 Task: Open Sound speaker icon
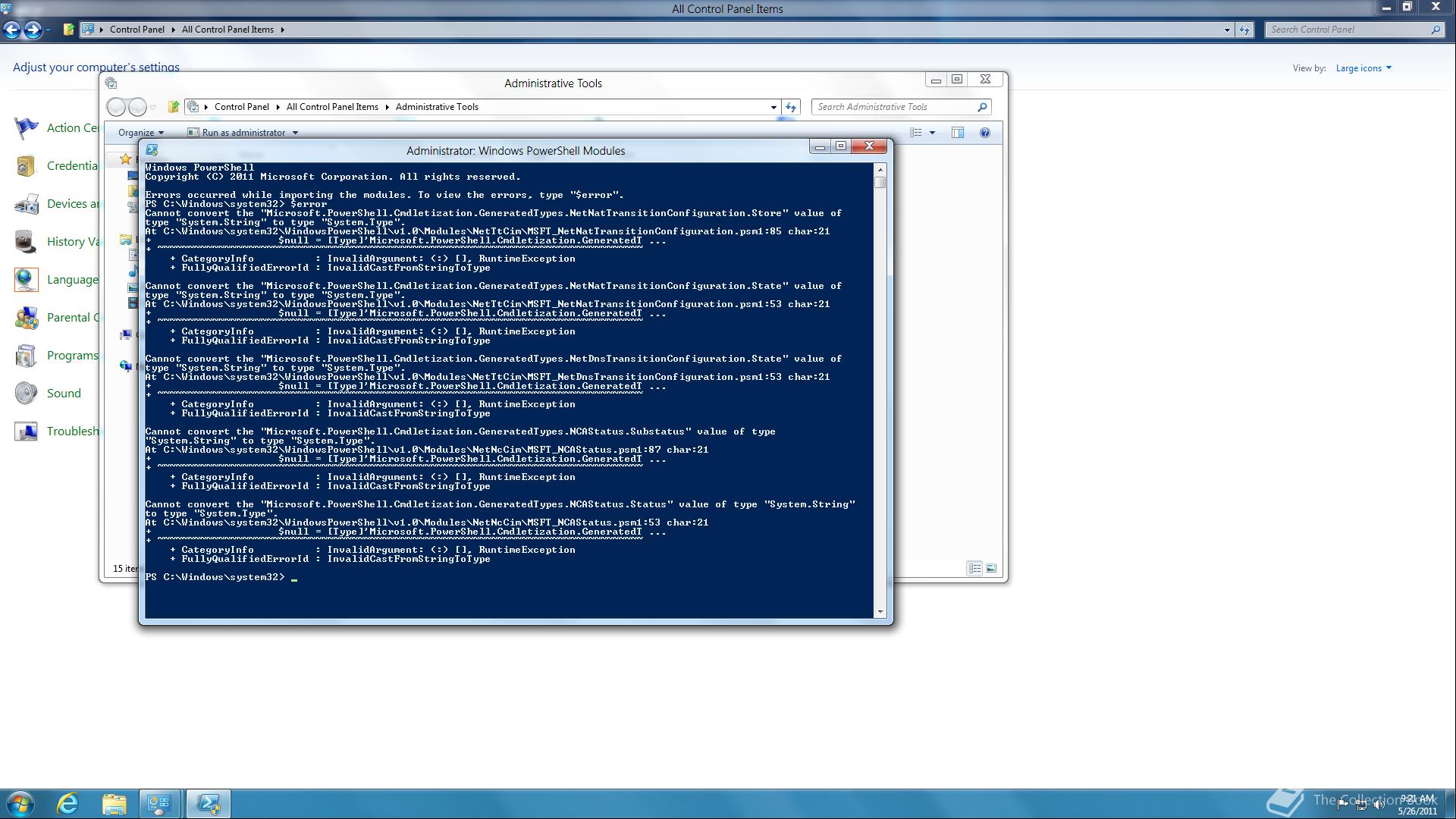pyautogui.click(x=26, y=394)
